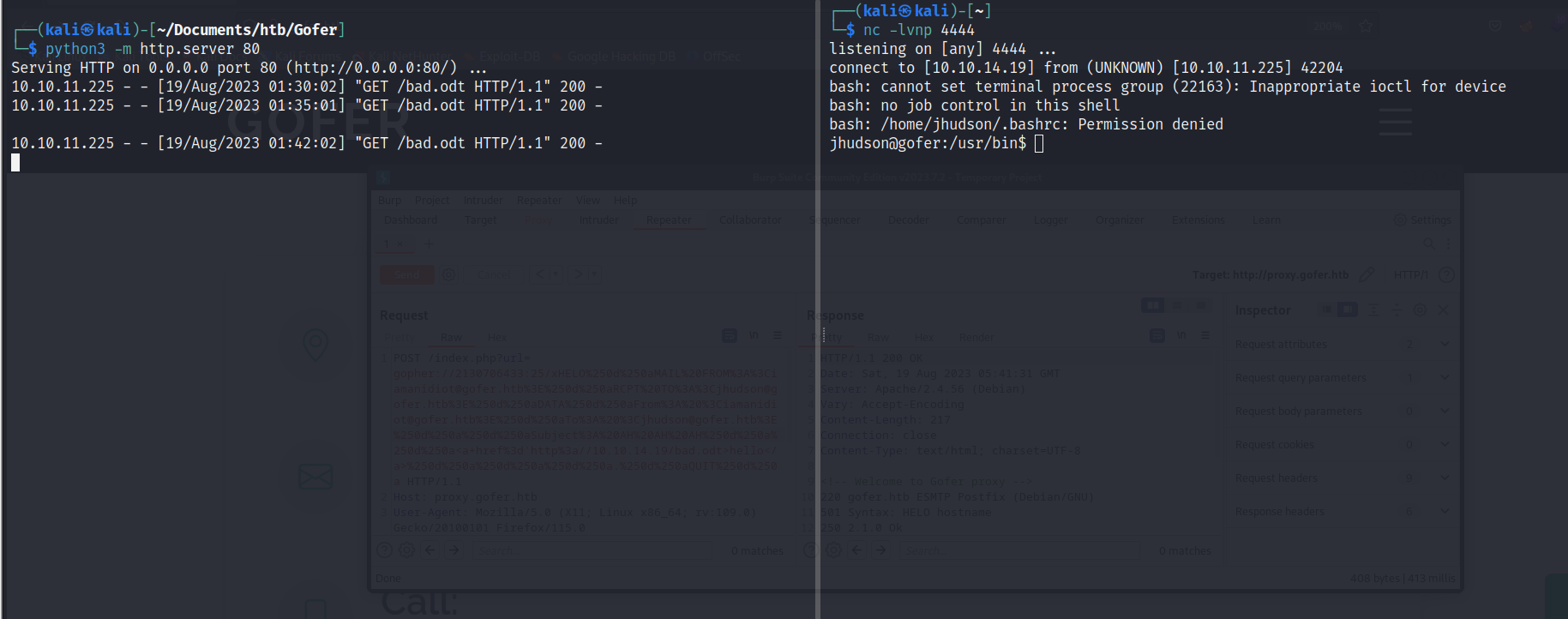Open the Repeater help question-mark icon
The image size is (1568, 619).
pyautogui.click(x=1446, y=274)
